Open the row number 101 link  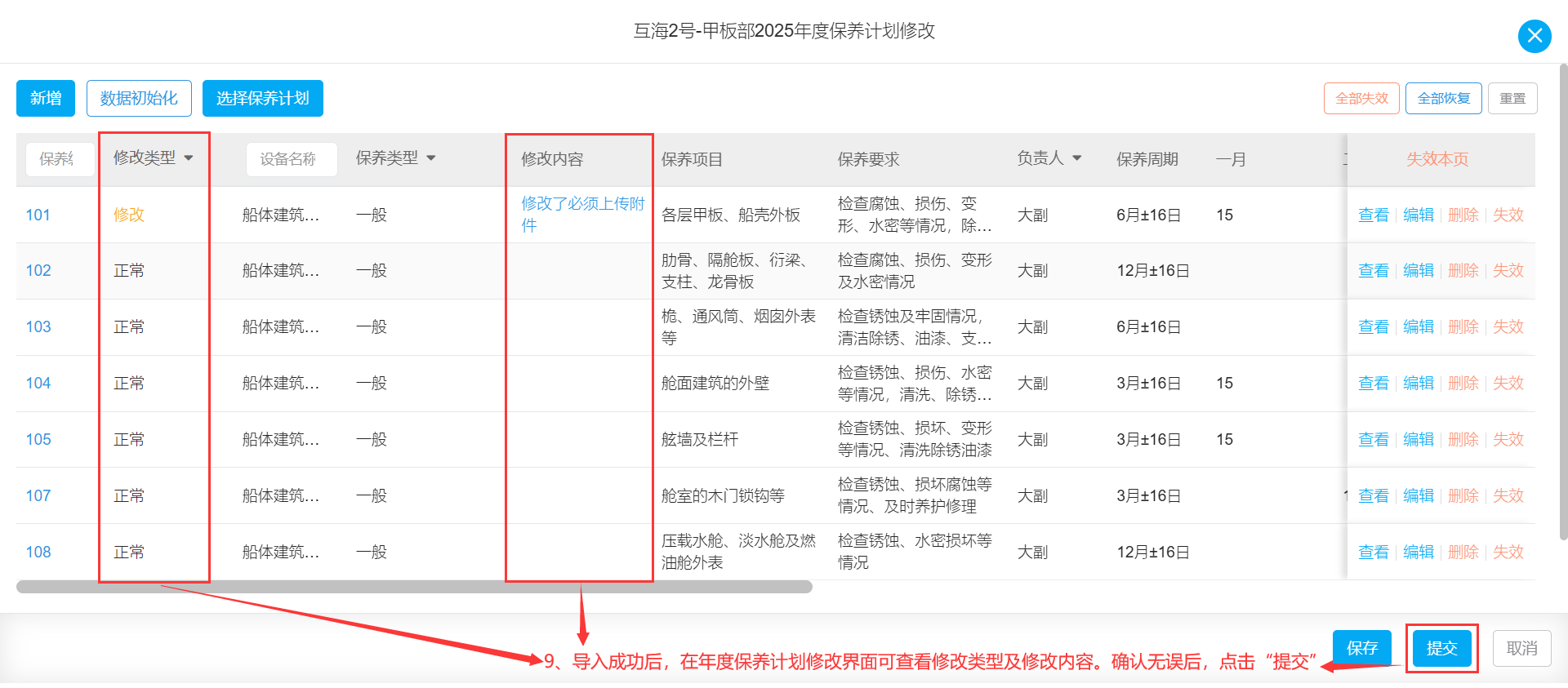tap(38, 215)
